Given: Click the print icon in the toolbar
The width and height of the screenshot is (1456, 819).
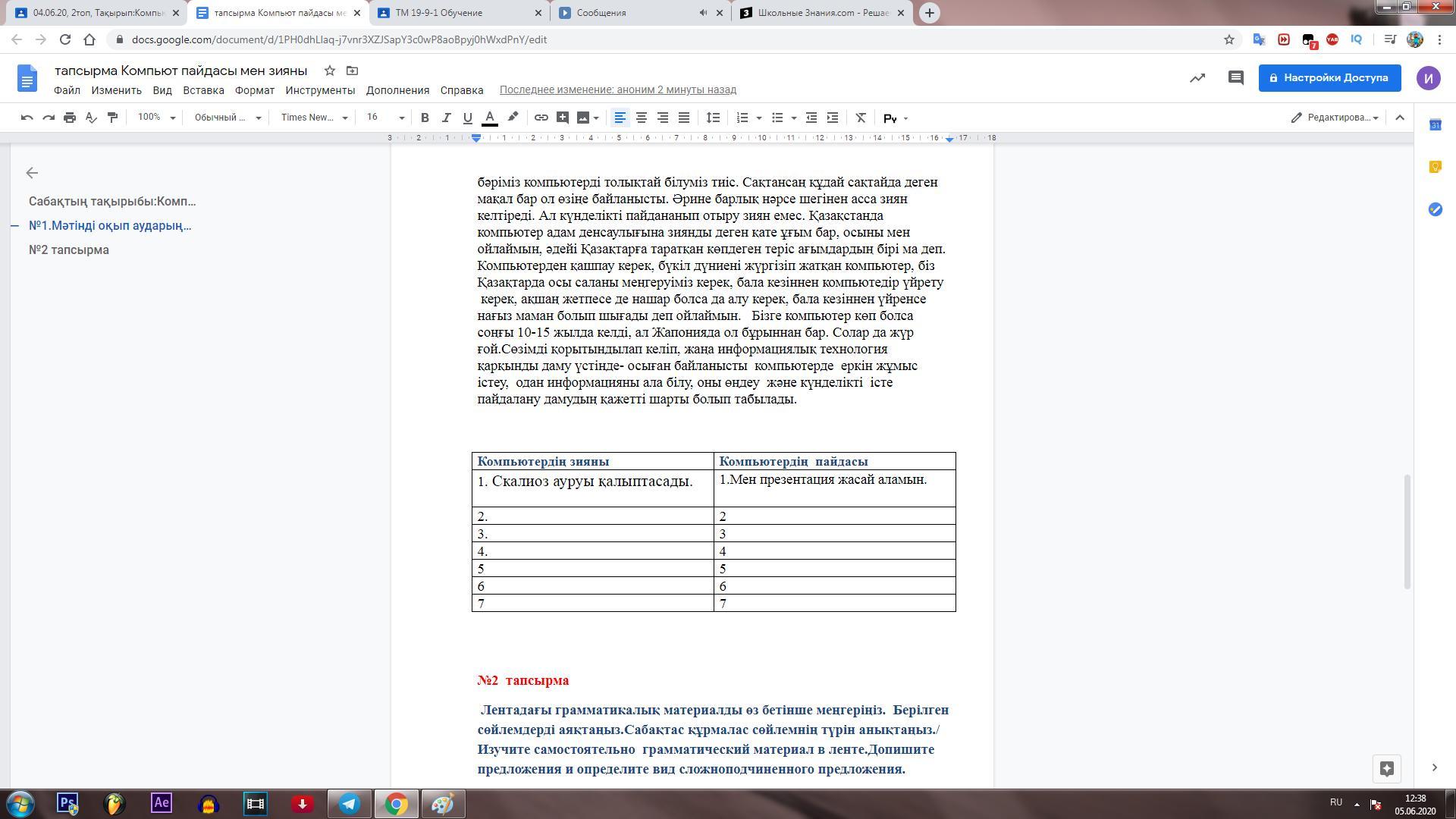Looking at the screenshot, I should coord(70,118).
